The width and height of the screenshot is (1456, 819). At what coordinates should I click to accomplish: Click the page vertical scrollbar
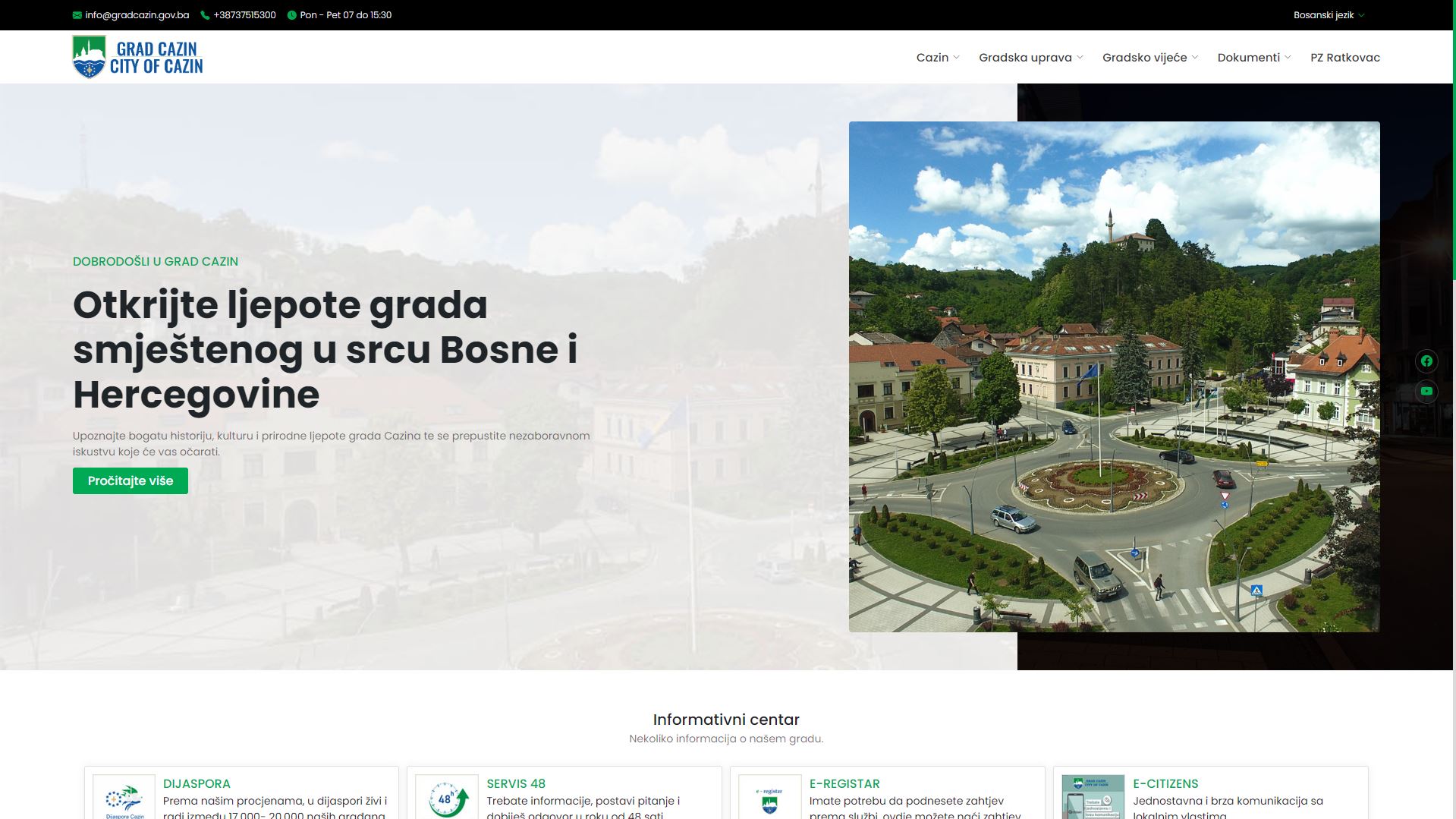[1454, 140]
